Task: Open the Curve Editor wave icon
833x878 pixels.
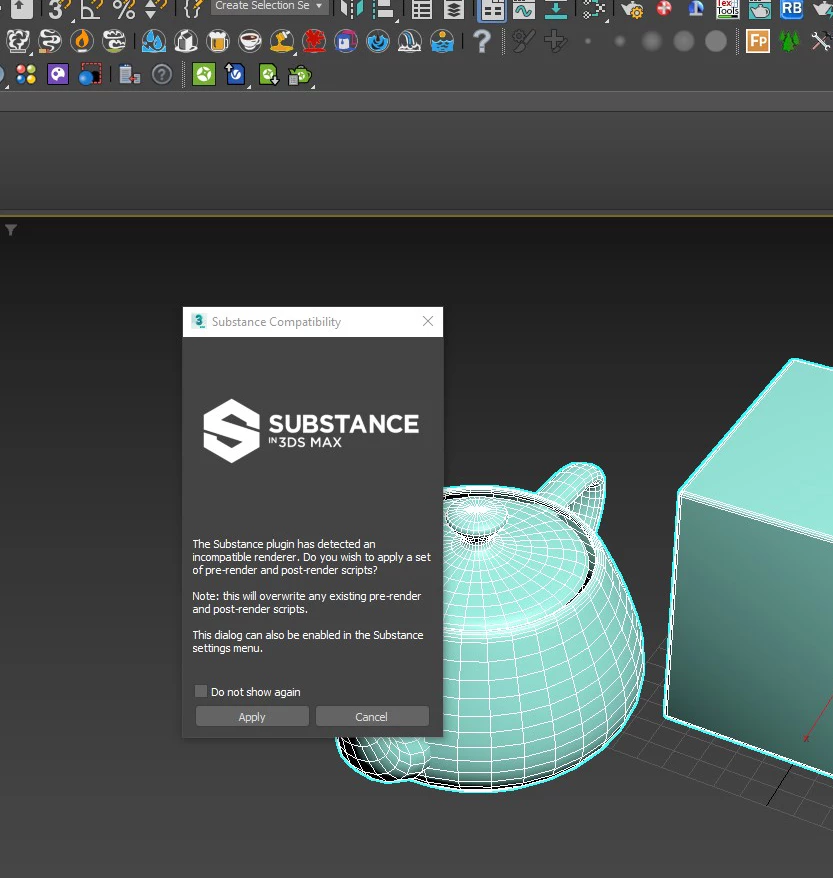Action: tap(524, 9)
